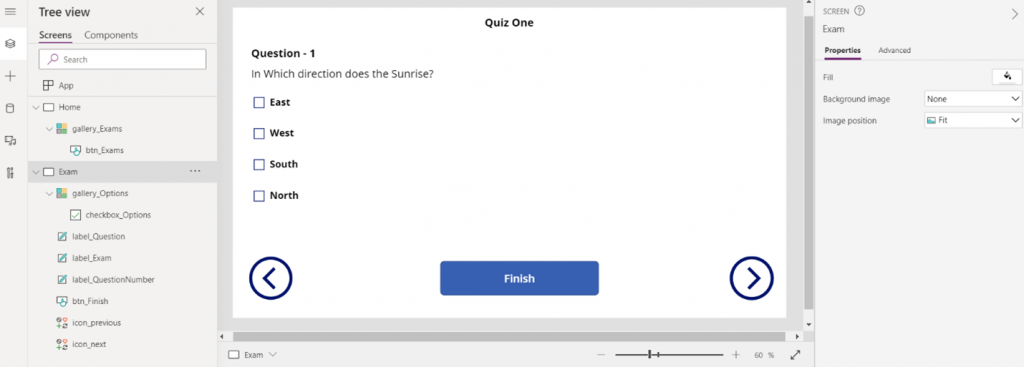1024x367 pixels.
Task: Check the West option checkbox
Action: pyautogui.click(x=259, y=133)
